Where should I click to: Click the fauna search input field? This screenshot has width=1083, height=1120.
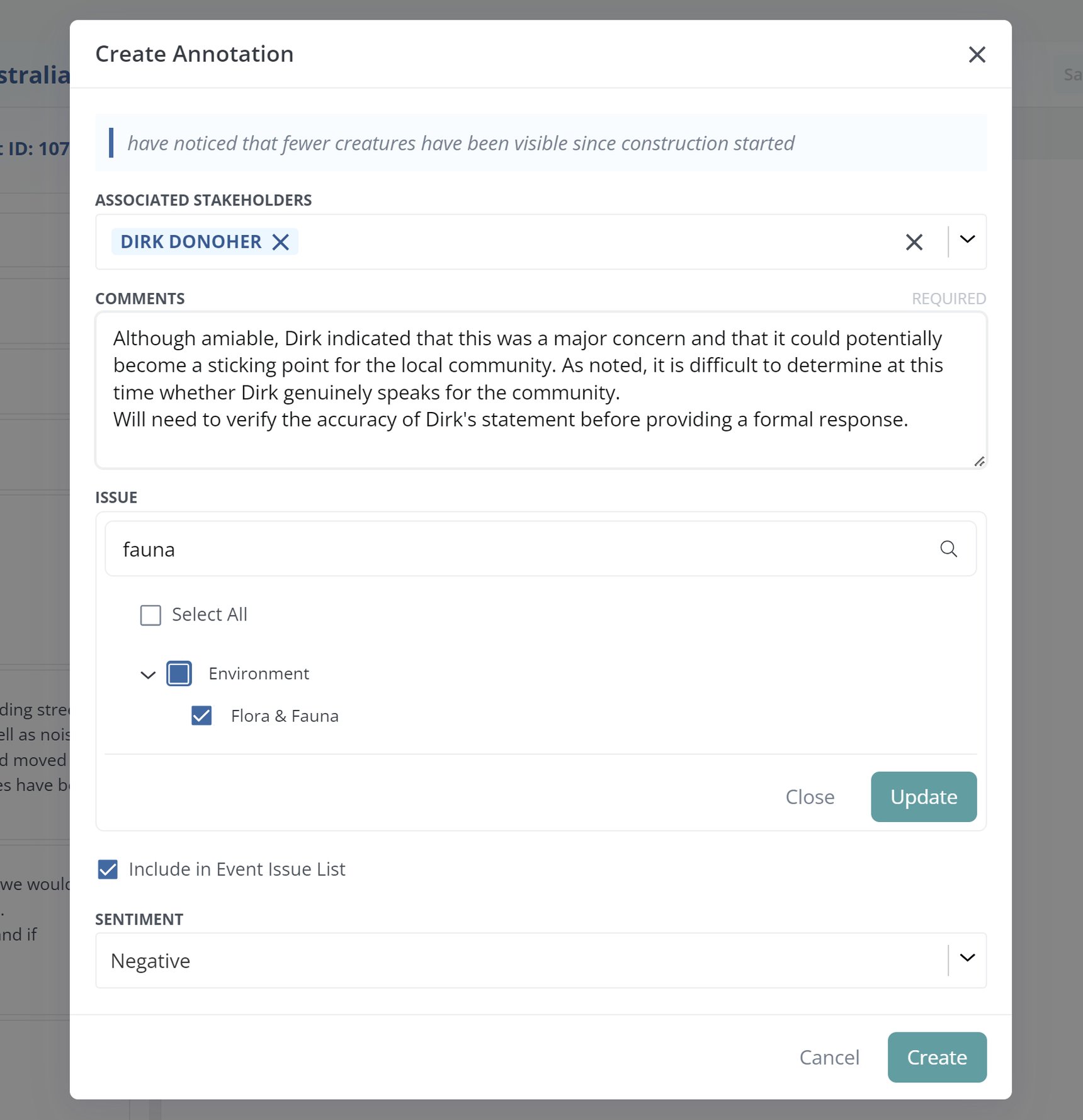[x=441, y=549]
